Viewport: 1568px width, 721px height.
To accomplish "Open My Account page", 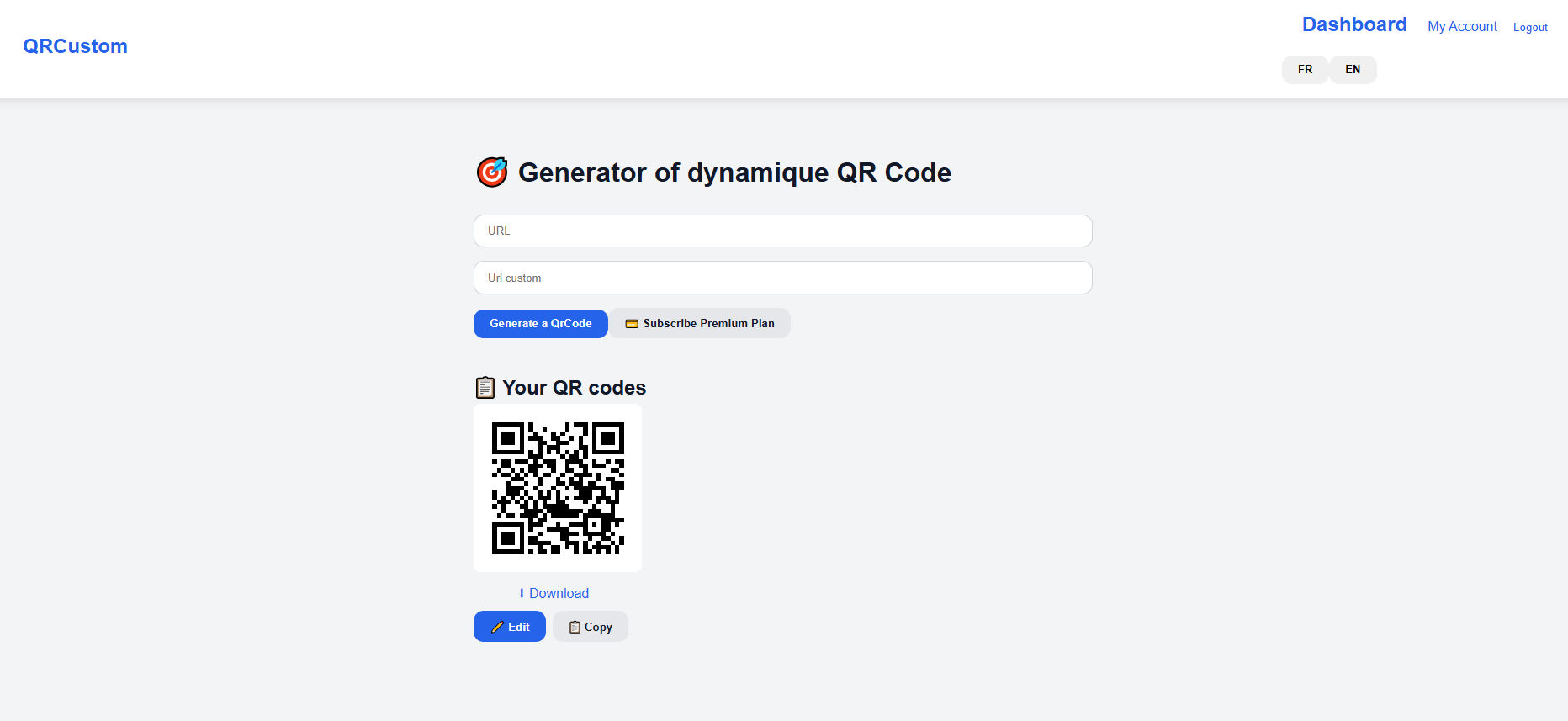I will 1462,26.
